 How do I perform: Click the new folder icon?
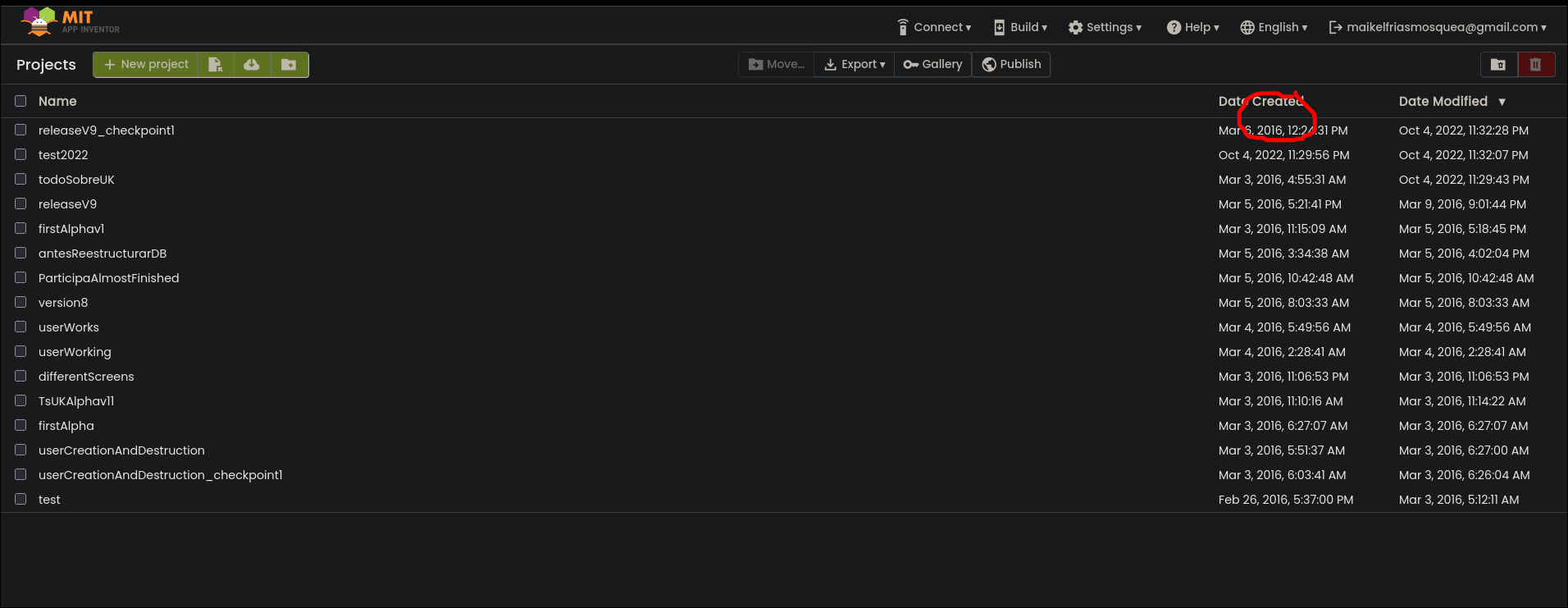click(x=289, y=65)
